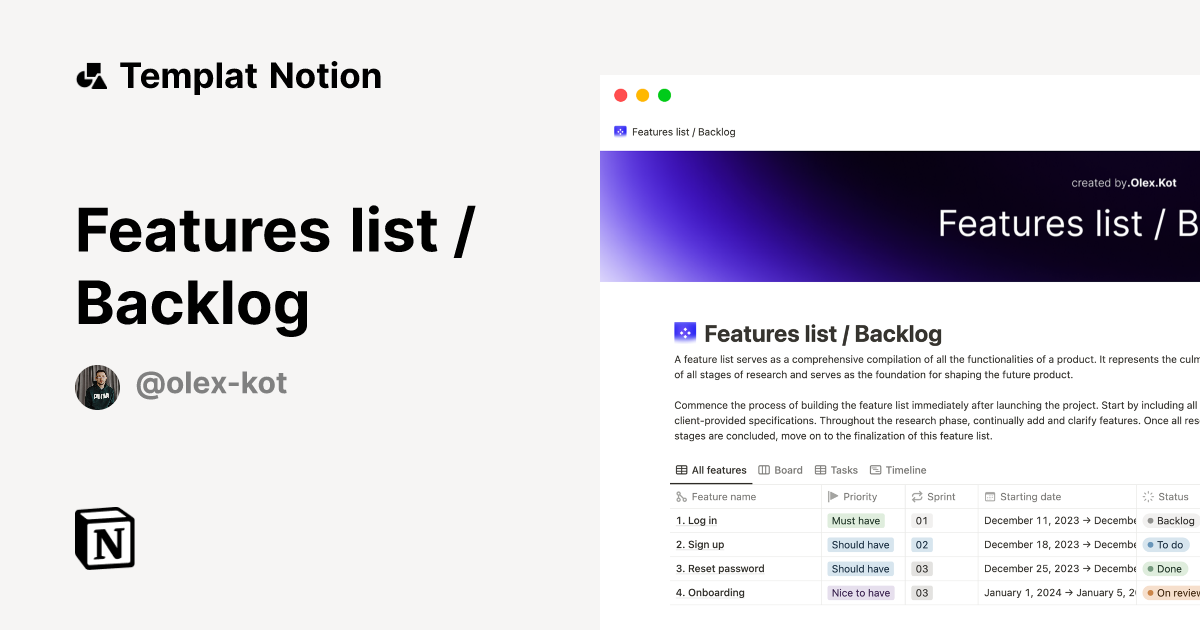Open the @olex-kot profile link

click(x=211, y=384)
